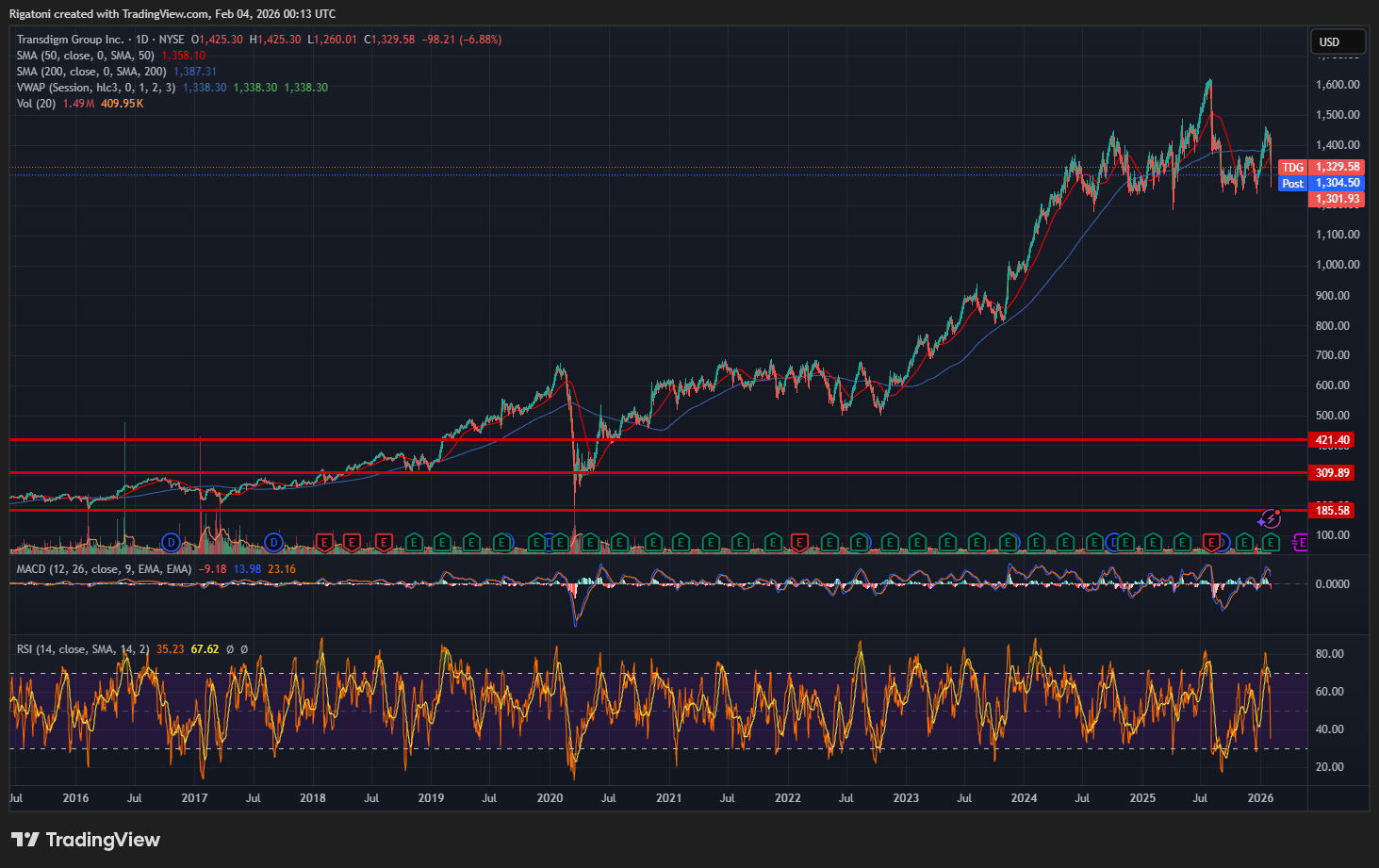Click 1,600.00 on the price scale
This screenshot has height=868, width=1379.
(x=1338, y=85)
